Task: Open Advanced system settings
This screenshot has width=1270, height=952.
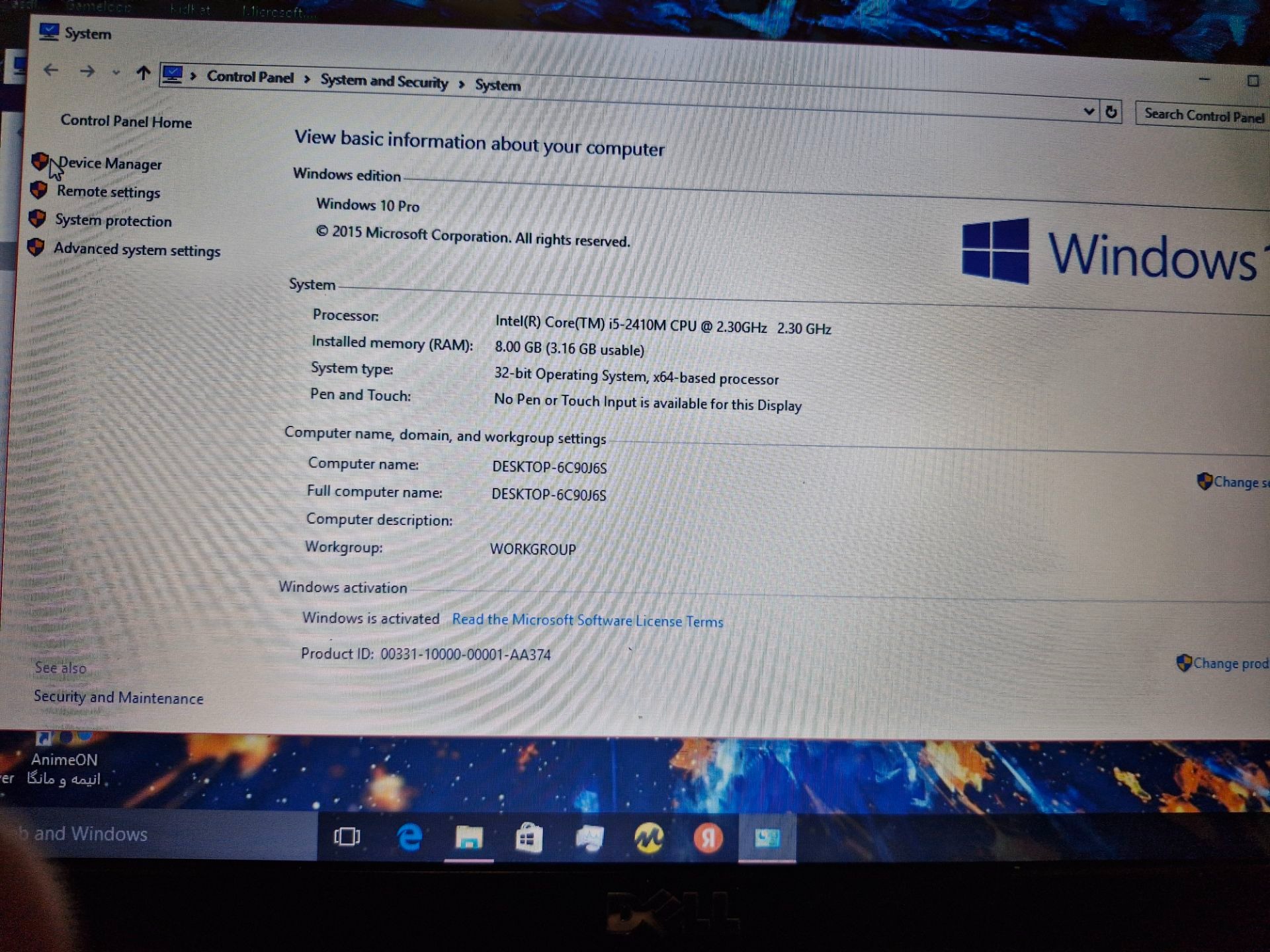Action: point(137,249)
